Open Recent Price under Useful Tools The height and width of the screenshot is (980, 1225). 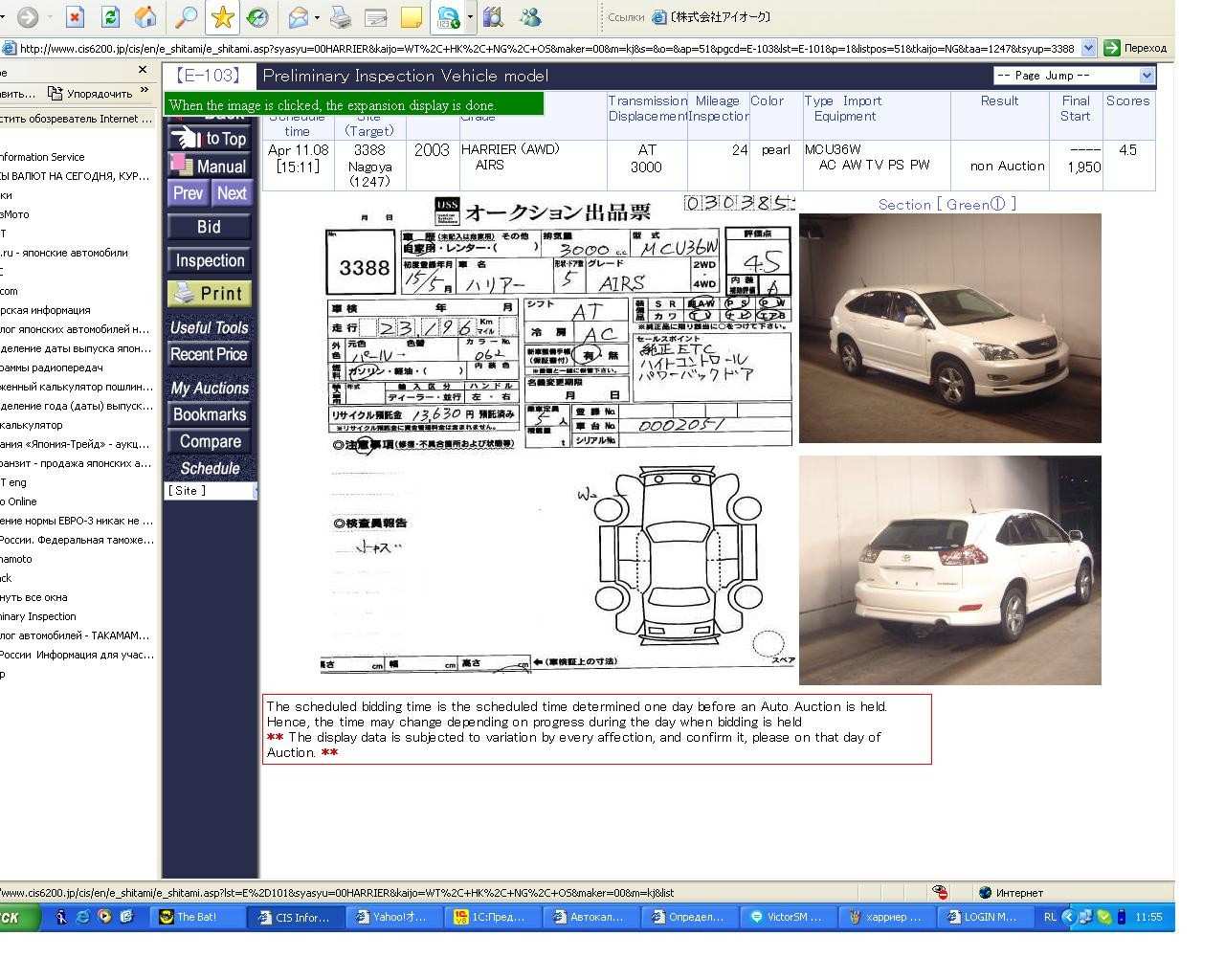(x=209, y=354)
